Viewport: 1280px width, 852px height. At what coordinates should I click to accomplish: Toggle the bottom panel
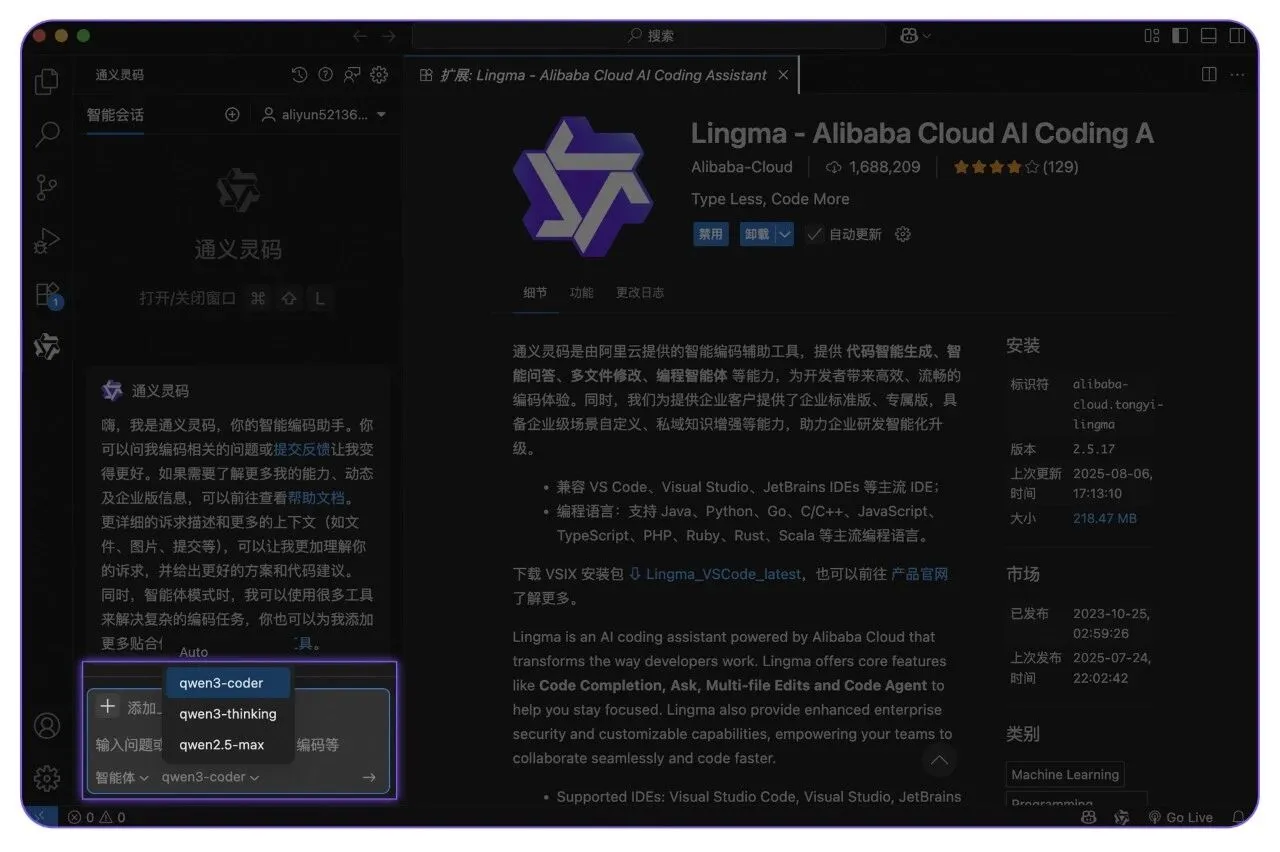[1209, 36]
